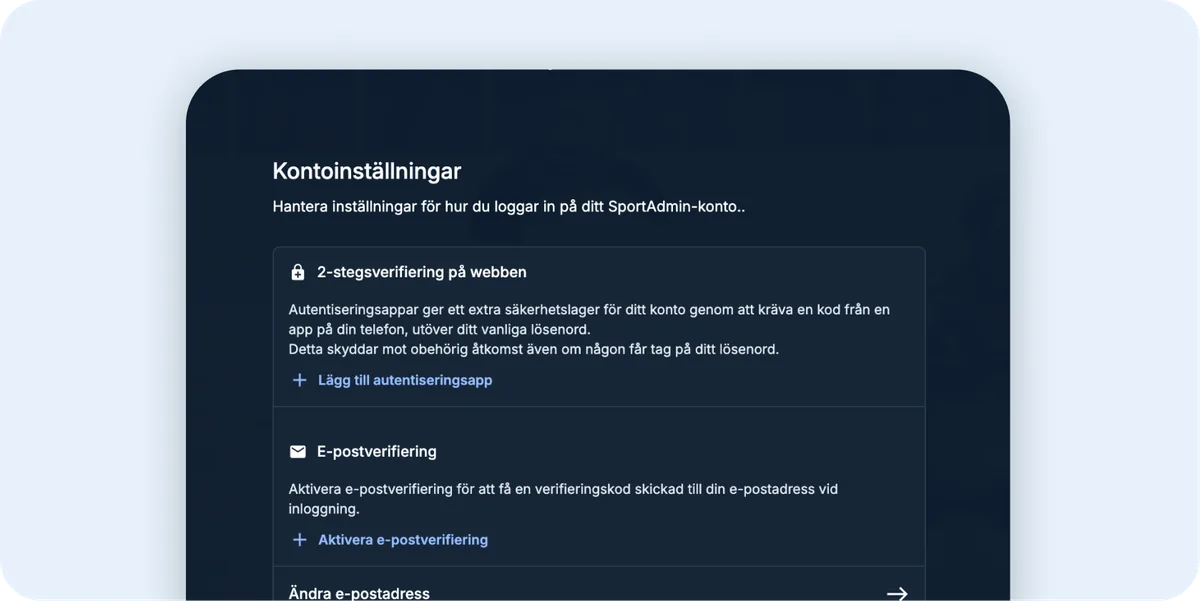This screenshot has width=1200, height=601.
Task: Click the paragraph starting Aktivera e-postverifiering för att få
Action: pyautogui.click(x=563, y=499)
